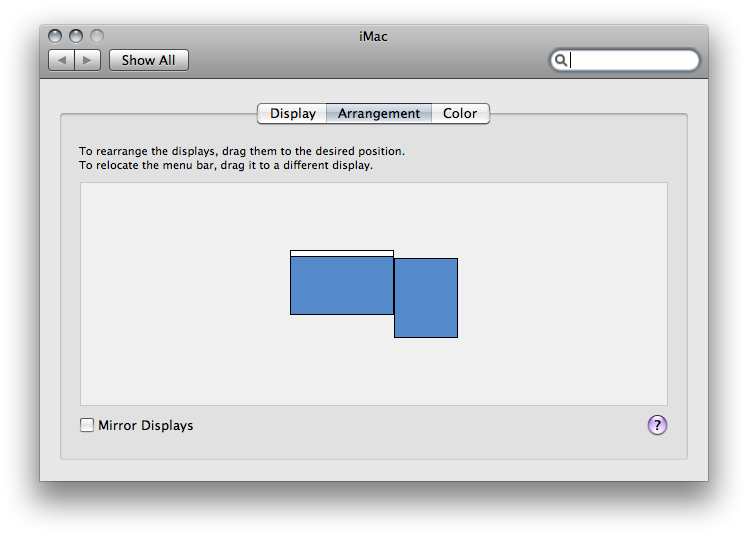Select the Arrangement tab
This screenshot has width=748, height=536.
click(x=379, y=113)
